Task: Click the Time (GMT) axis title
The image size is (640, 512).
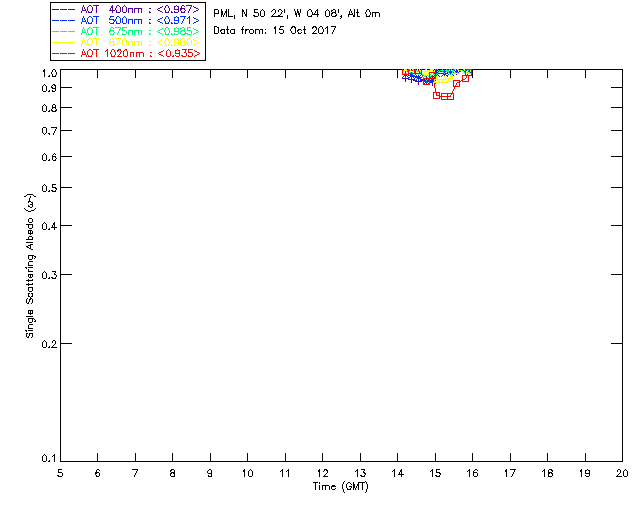Action: 341,487
